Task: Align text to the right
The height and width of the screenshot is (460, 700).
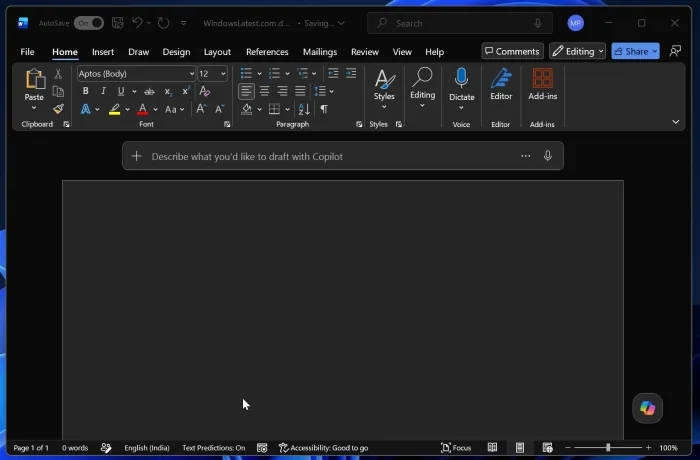Action: pos(282,92)
